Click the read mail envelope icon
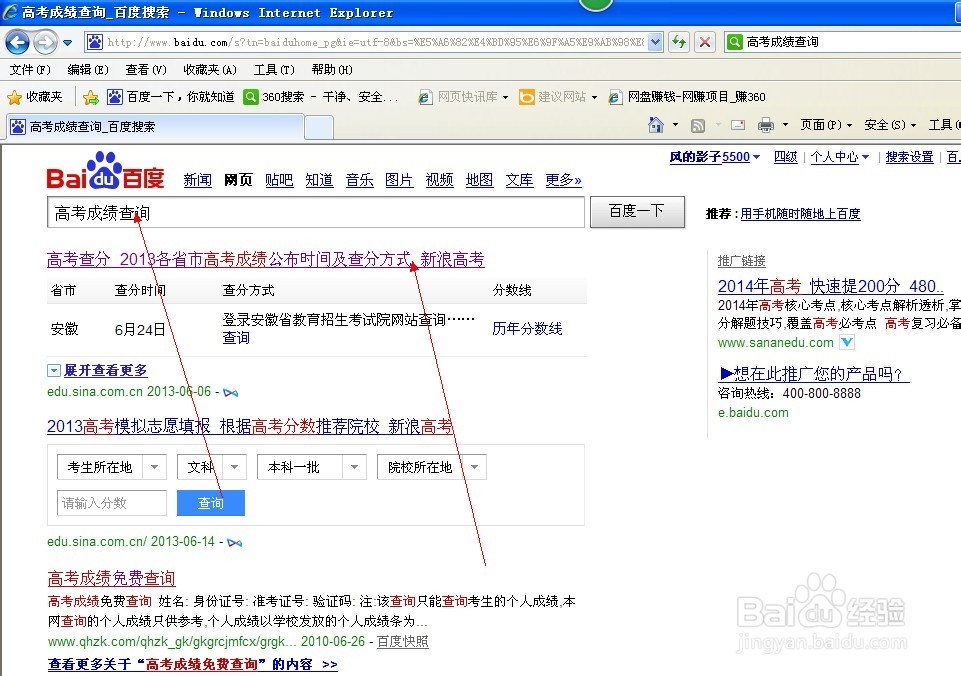 coord(738,125)
